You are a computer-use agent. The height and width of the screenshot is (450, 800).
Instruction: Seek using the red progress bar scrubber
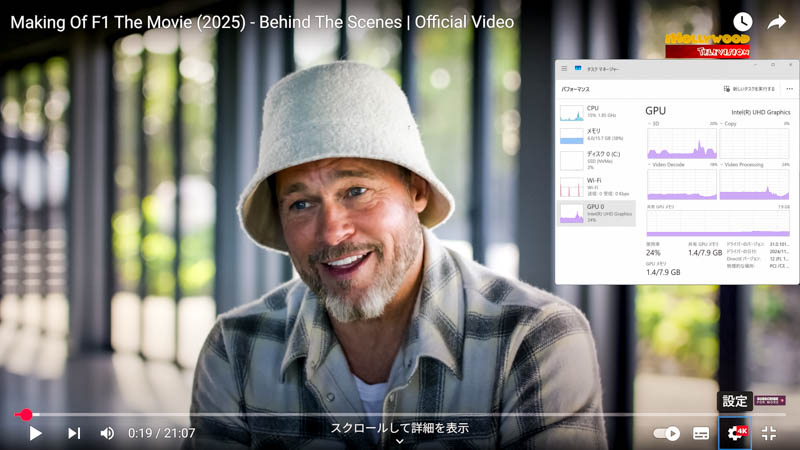(x=25, y=415)
